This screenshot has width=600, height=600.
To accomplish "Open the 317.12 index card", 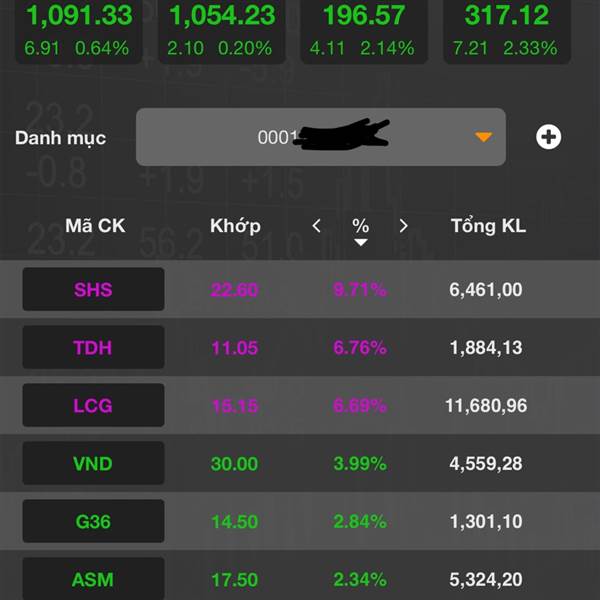I will pos(507,31).
